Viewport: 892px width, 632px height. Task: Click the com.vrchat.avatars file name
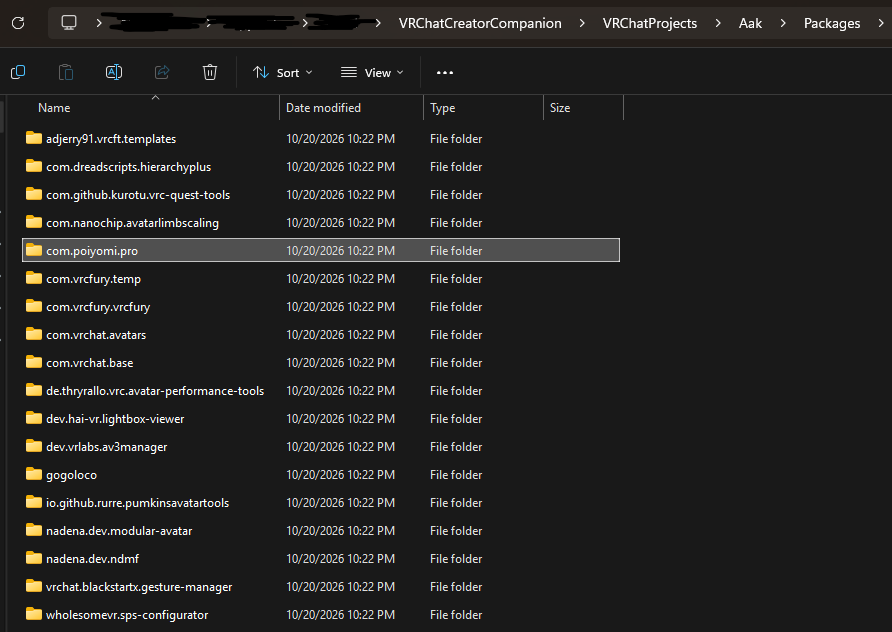pos(96,334)
